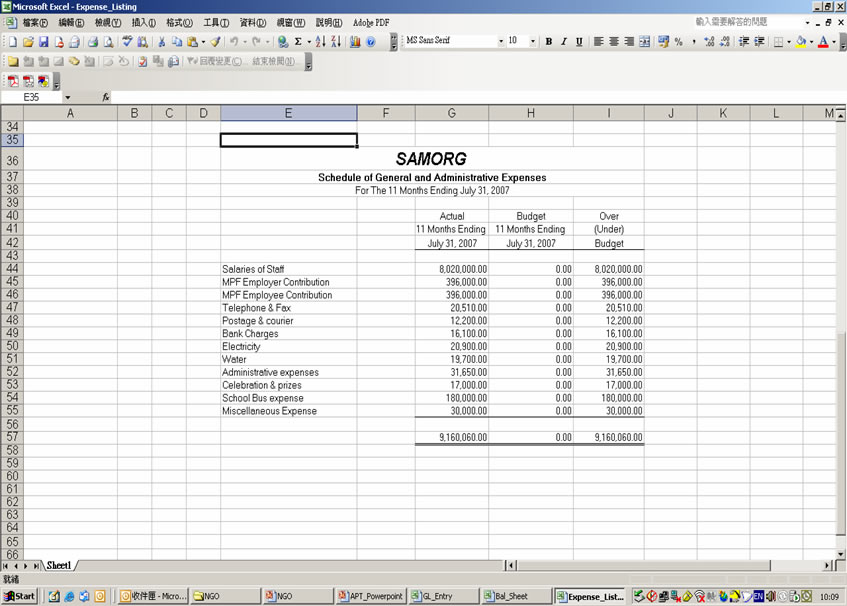
Task: Run spelling check from the toolbar
Action: pyautogui.click(x=127, y=42)
